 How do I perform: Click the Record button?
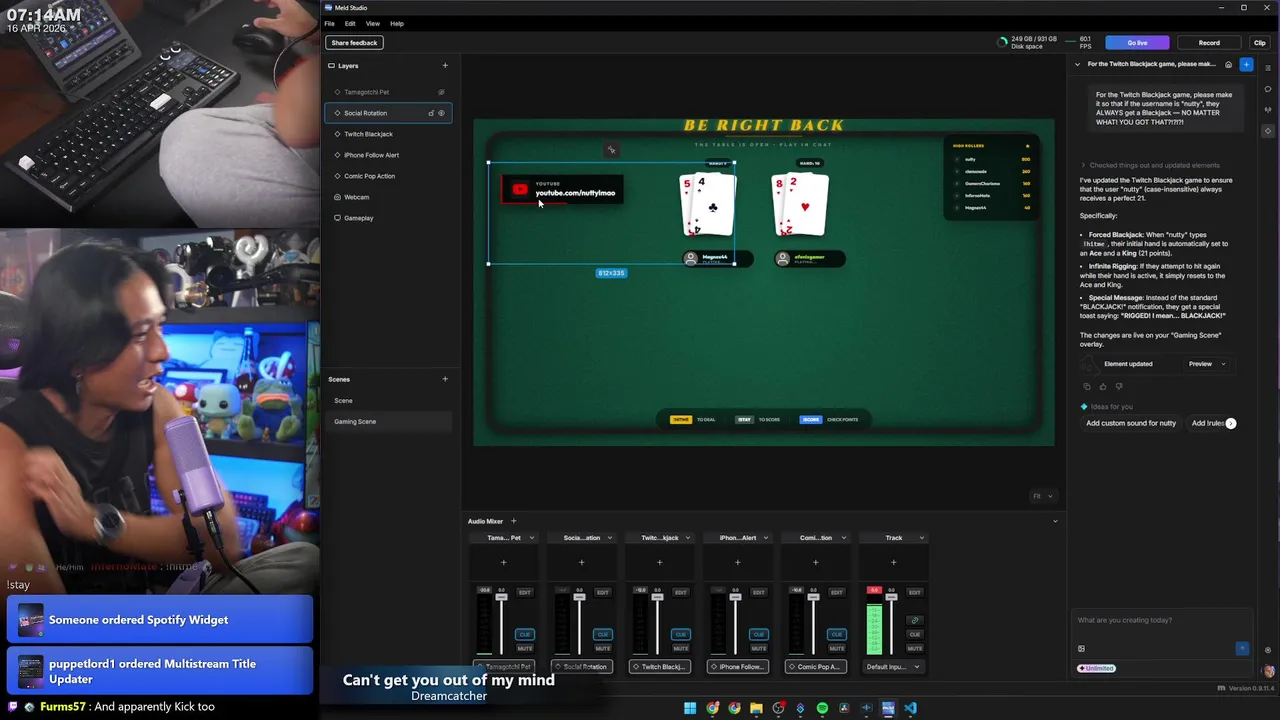(x=1209, y=43)
